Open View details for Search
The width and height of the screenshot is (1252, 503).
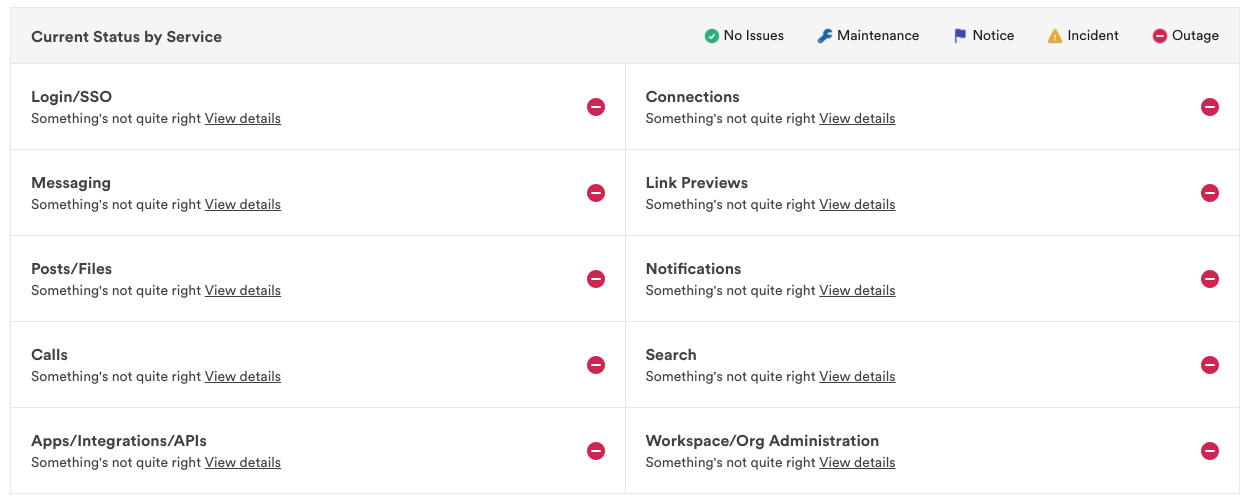click(x=857, y=376)
